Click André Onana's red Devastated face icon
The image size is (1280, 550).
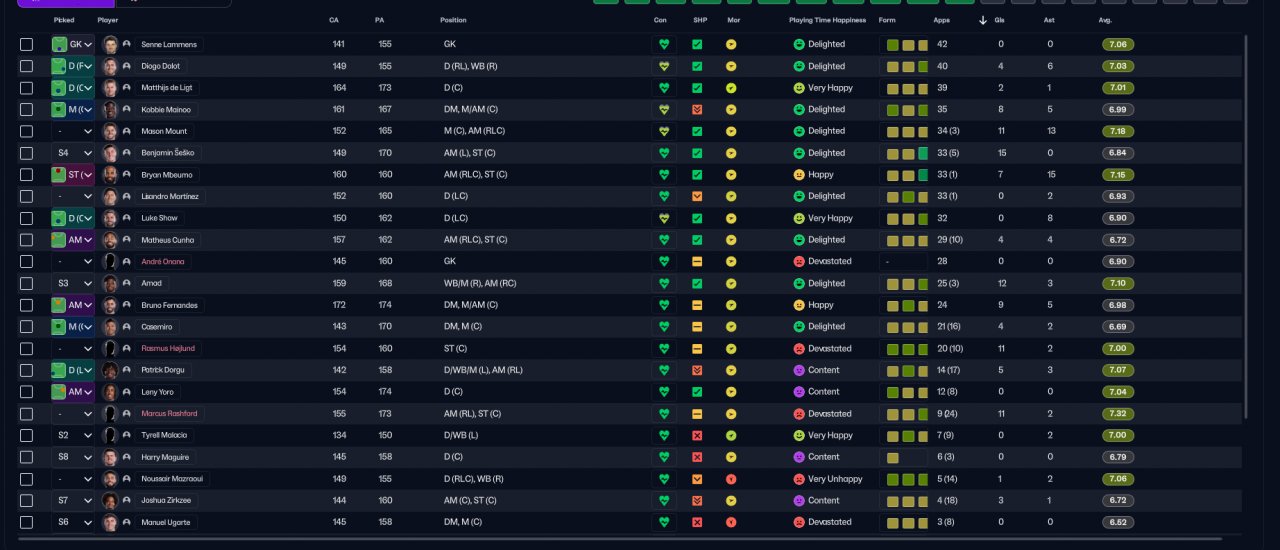point(799,261)
